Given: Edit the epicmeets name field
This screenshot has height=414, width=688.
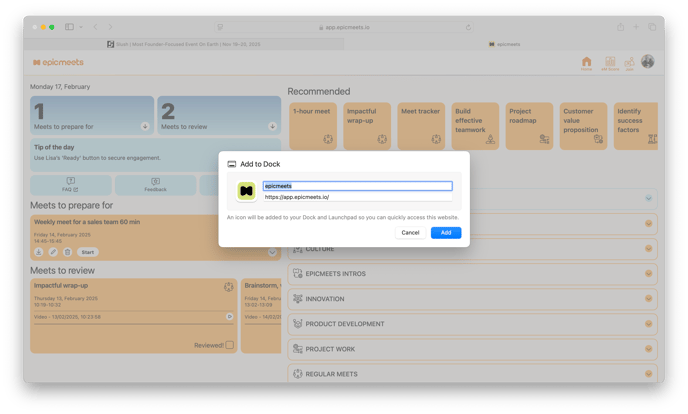Looking at the screenshot, I should [358, 186].
